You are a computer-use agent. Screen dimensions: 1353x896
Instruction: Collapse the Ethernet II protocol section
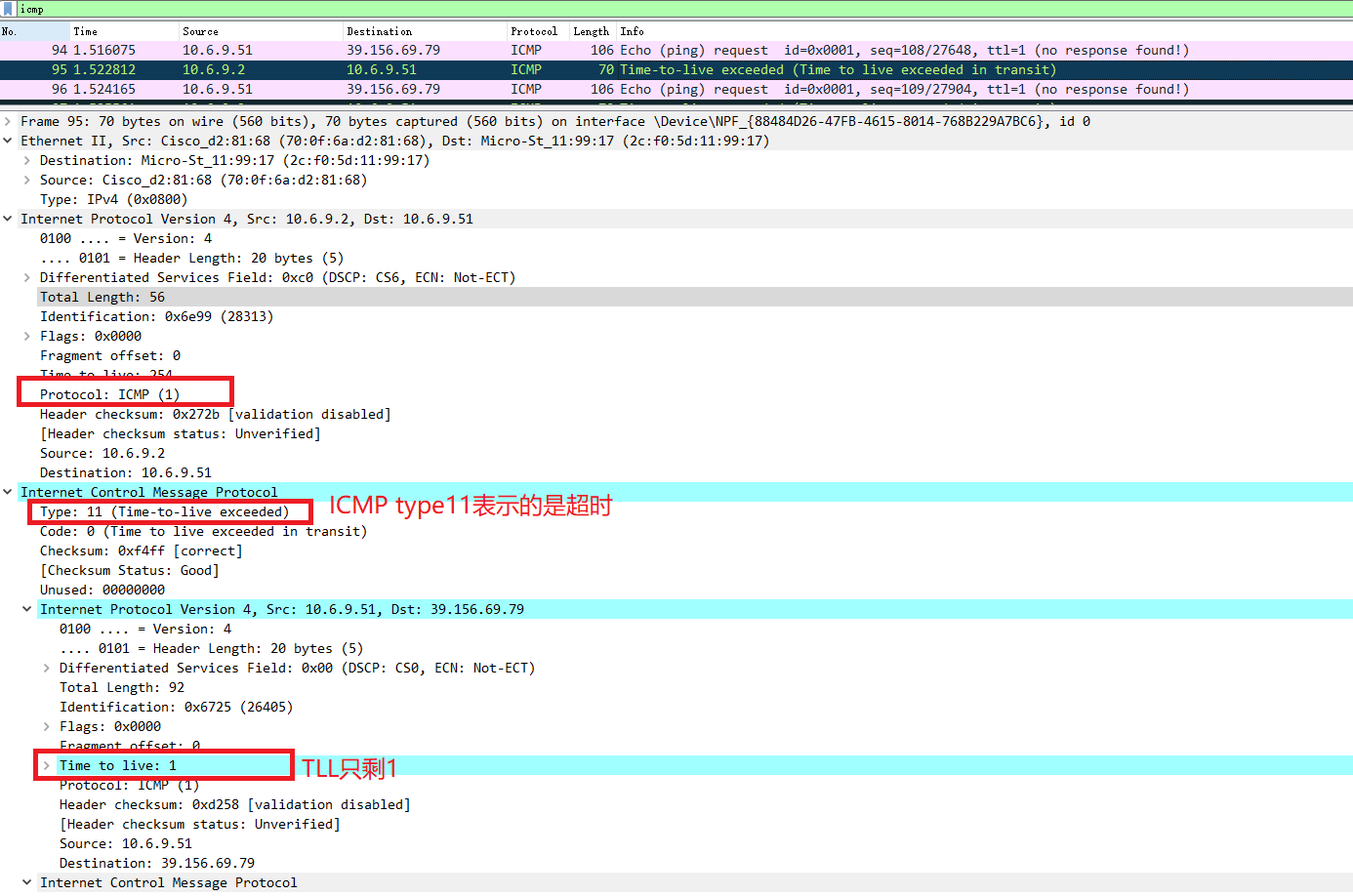[x=8, y=141]
